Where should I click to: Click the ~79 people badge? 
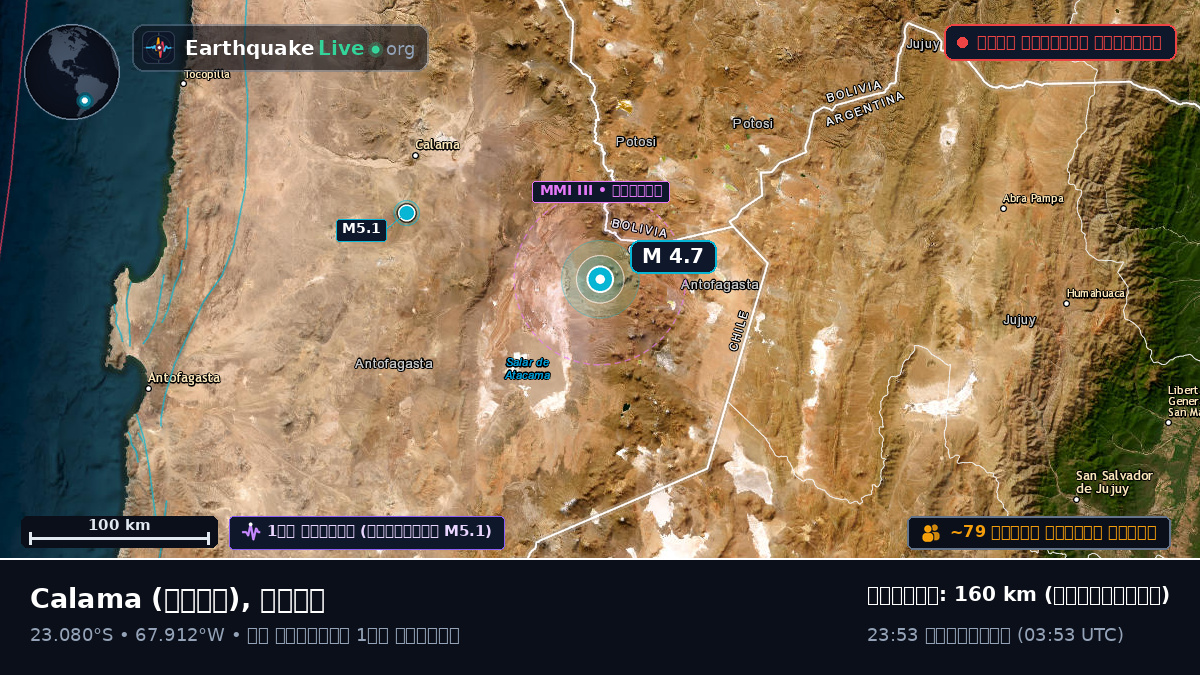pyautogui.click(x=1039, y=533)
